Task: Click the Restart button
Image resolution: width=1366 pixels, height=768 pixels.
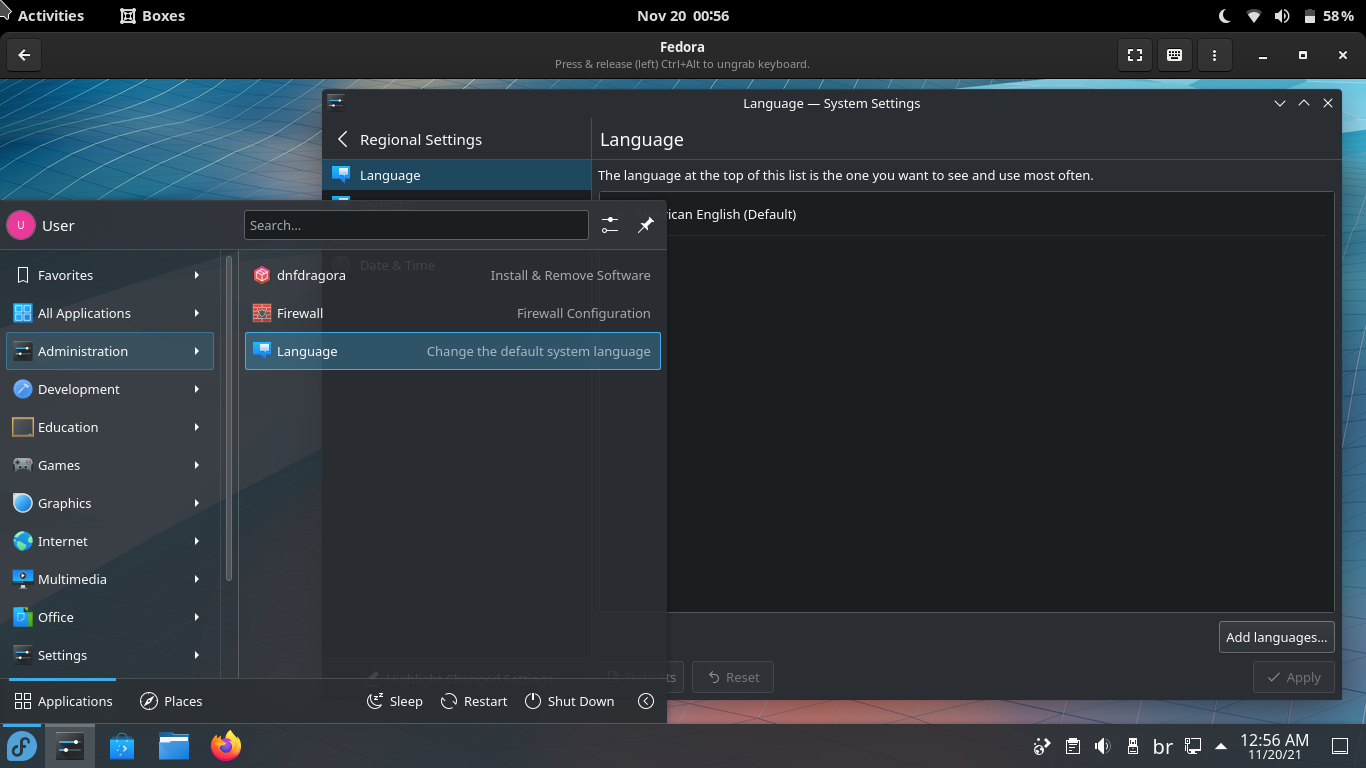Action: click(x=474, y=701)
